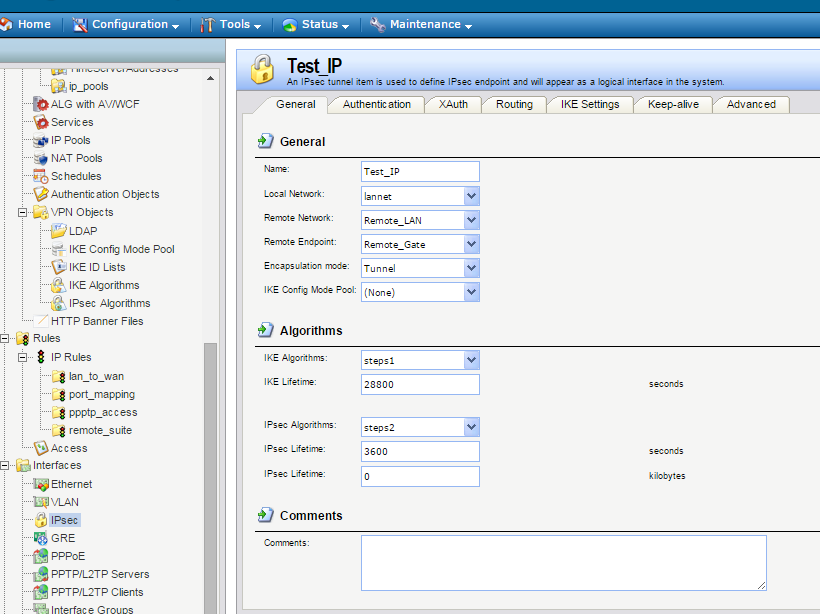Click the Schedules calendar icon
820x614 pixels.
41,176
